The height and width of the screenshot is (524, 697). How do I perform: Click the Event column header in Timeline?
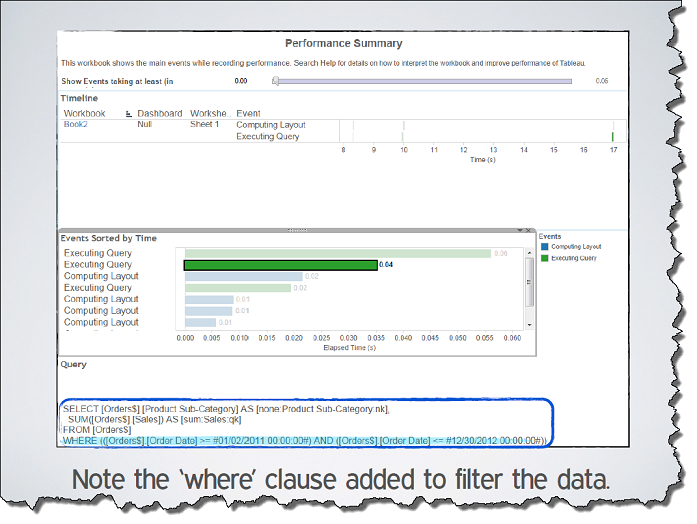pyautogui.click(x=249, y=114)
